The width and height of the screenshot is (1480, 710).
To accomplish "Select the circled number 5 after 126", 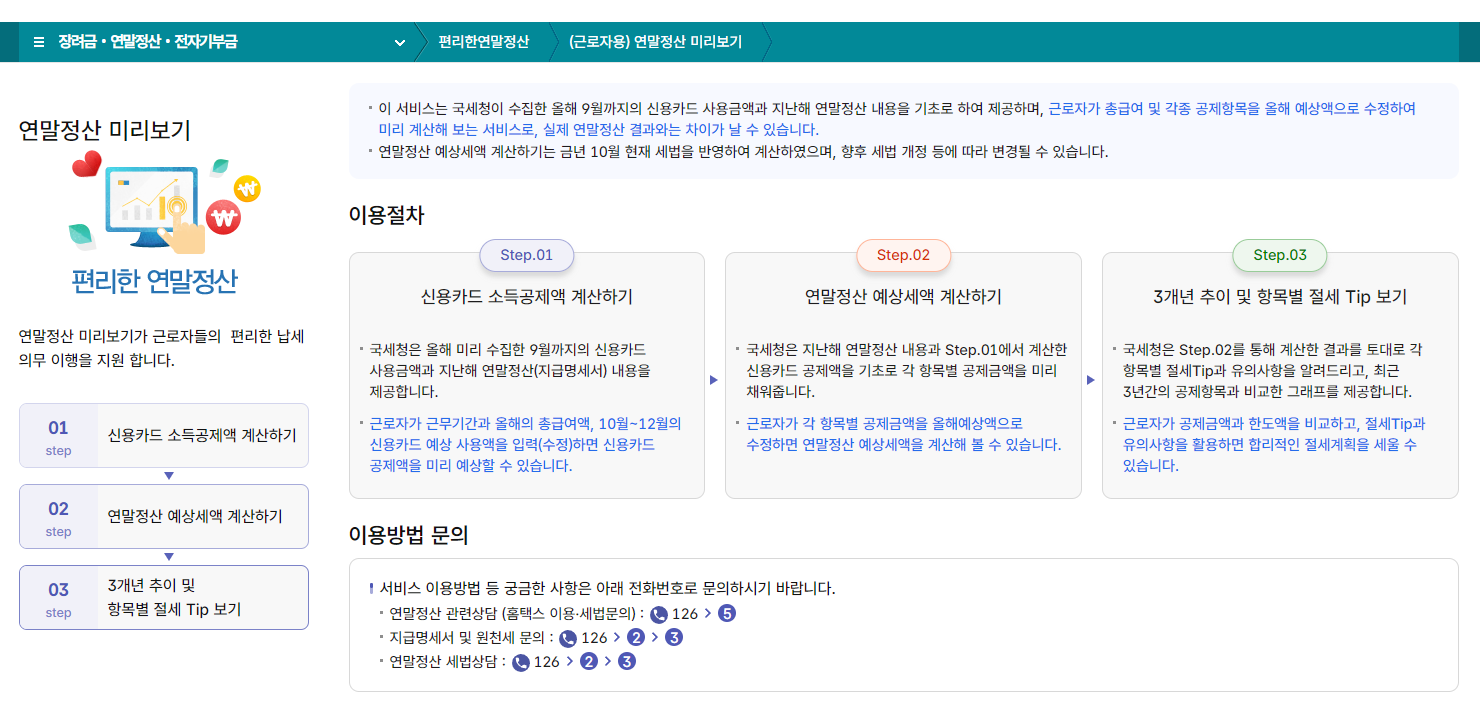I will tap(727, 613).
